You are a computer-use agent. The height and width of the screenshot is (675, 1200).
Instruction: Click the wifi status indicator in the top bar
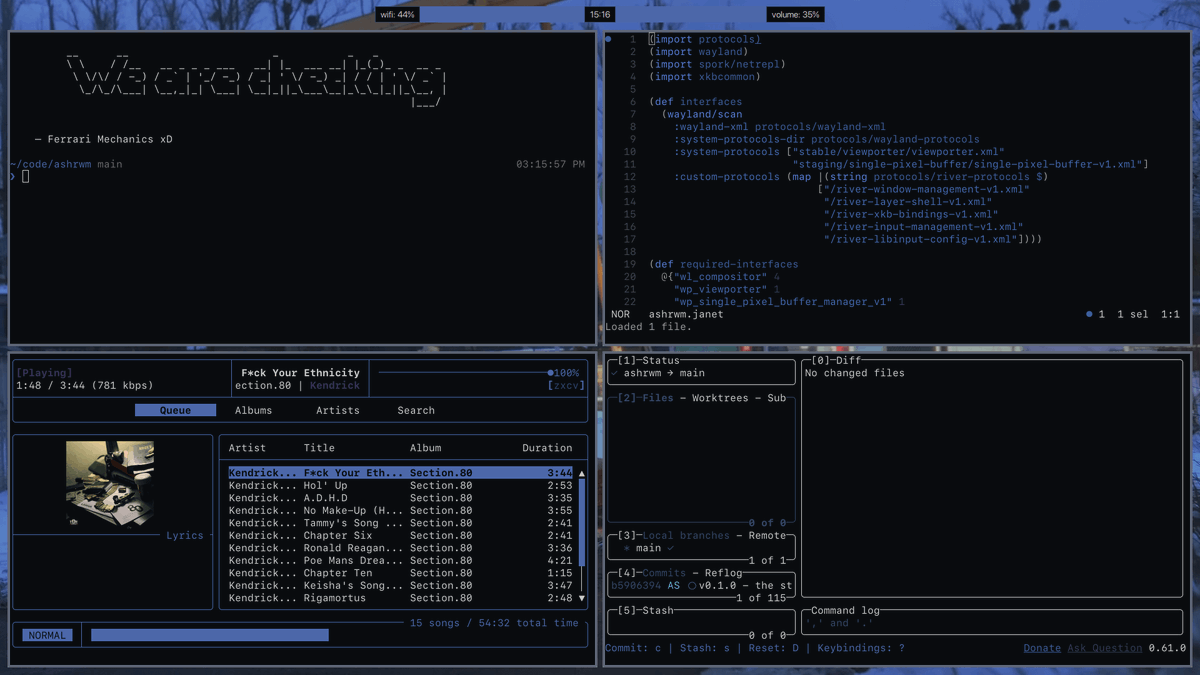[397, 14]
